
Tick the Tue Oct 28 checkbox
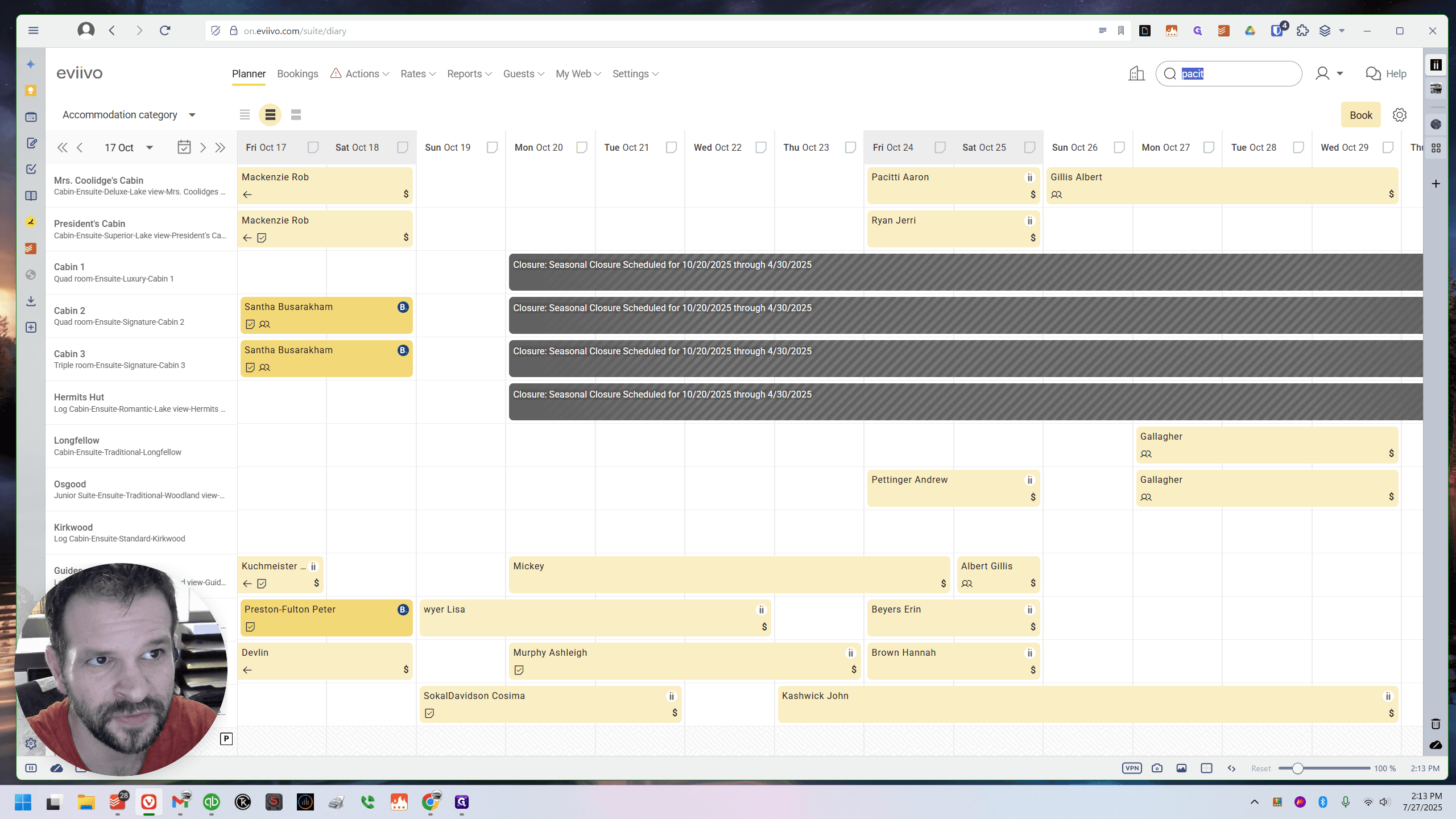coord(1298,147)
